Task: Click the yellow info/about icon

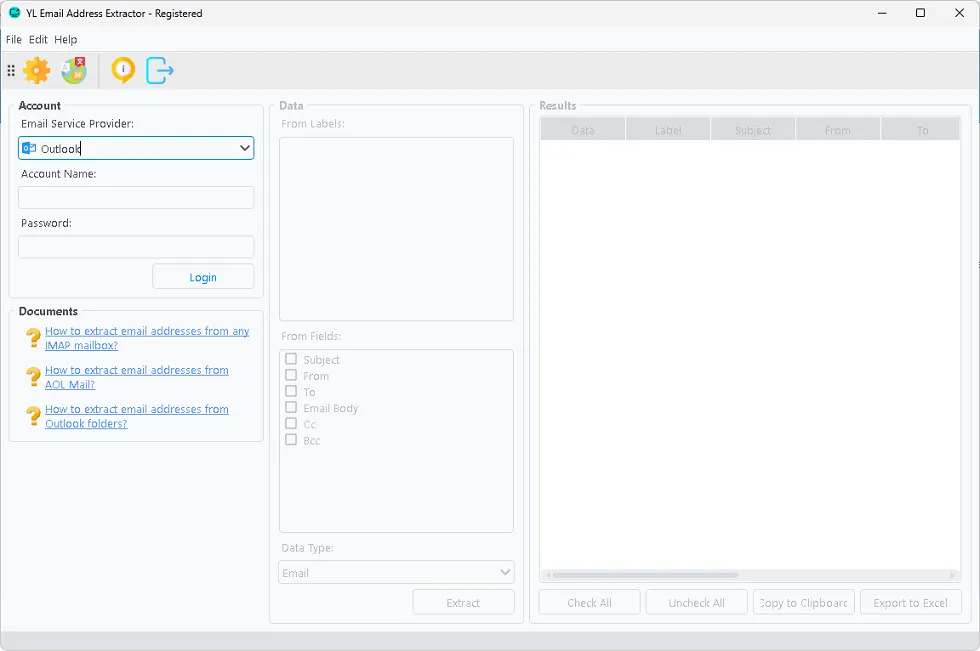Action: pos(122,70)
